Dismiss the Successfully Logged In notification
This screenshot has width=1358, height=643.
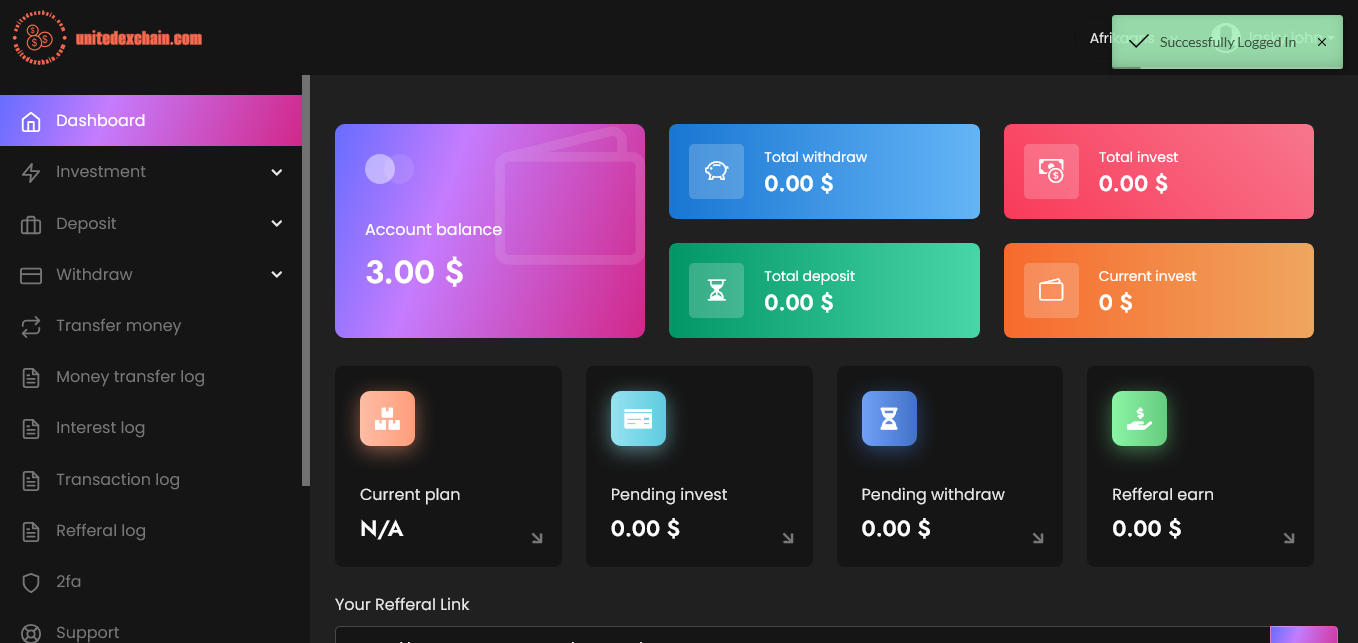1322,42
